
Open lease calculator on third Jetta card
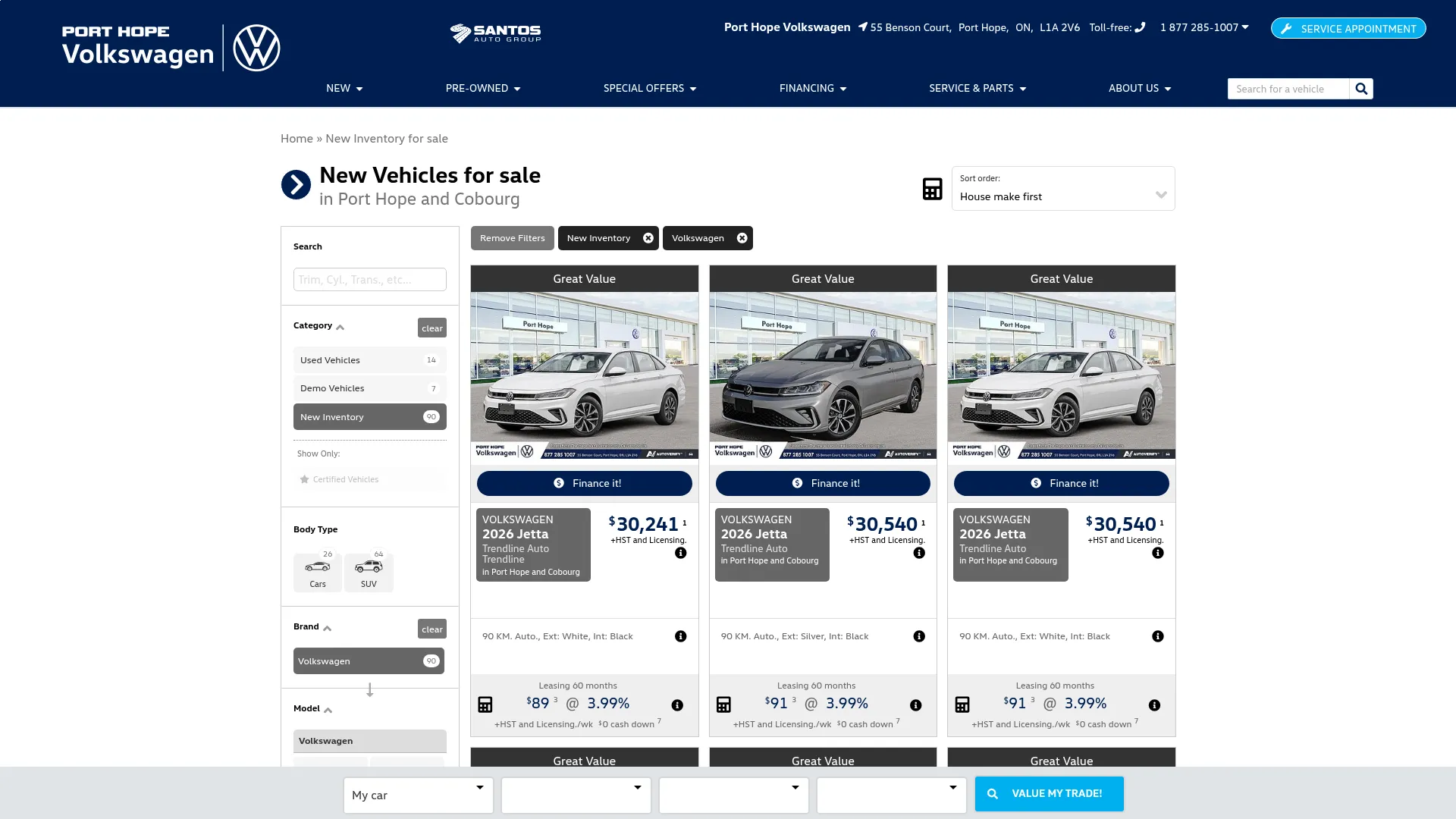pos(962,704)
